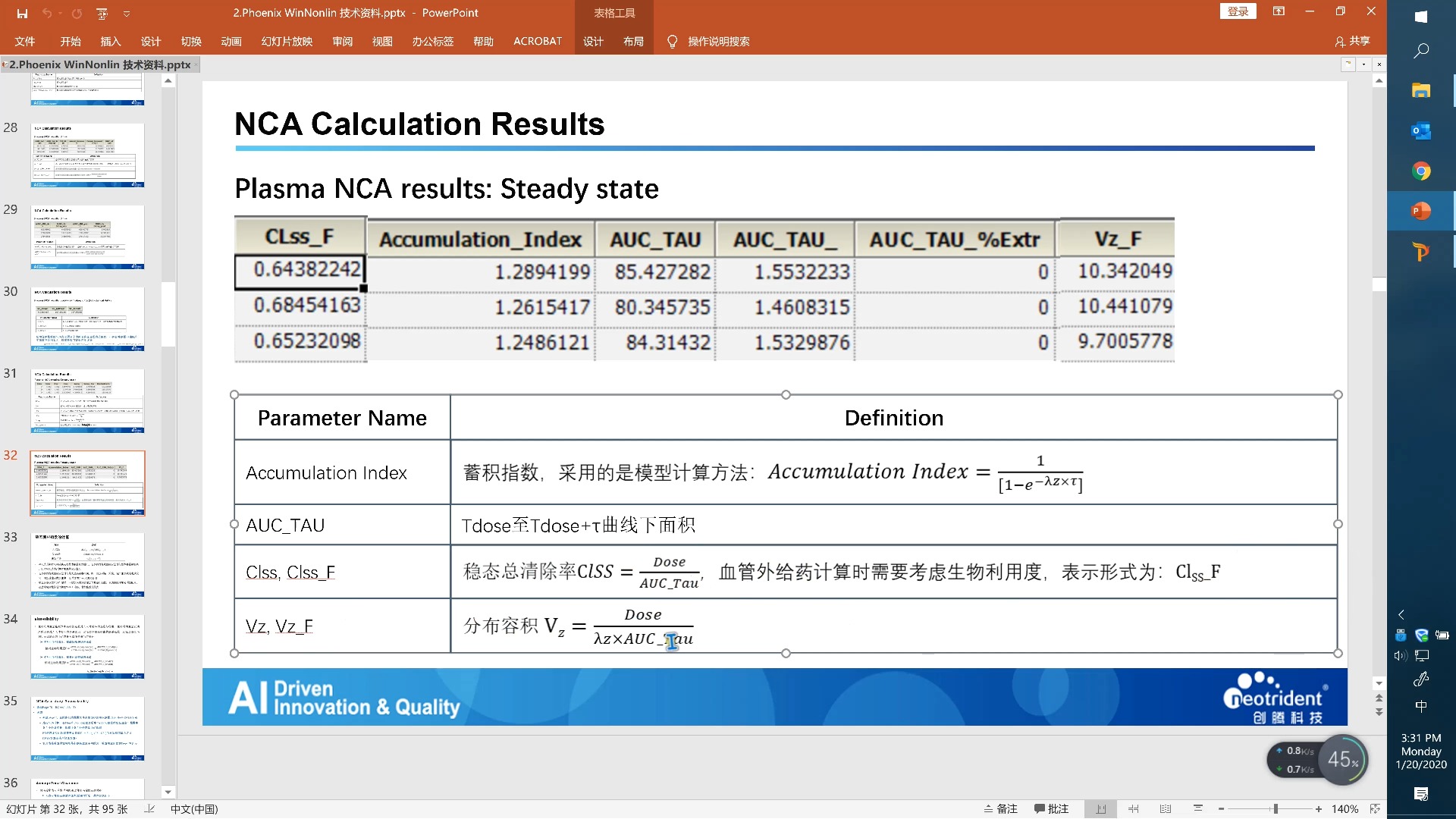This screenshot has height=819, width=1456.
Task: Switch to the 动画 ribbon tab
Action: coord(231,41)
